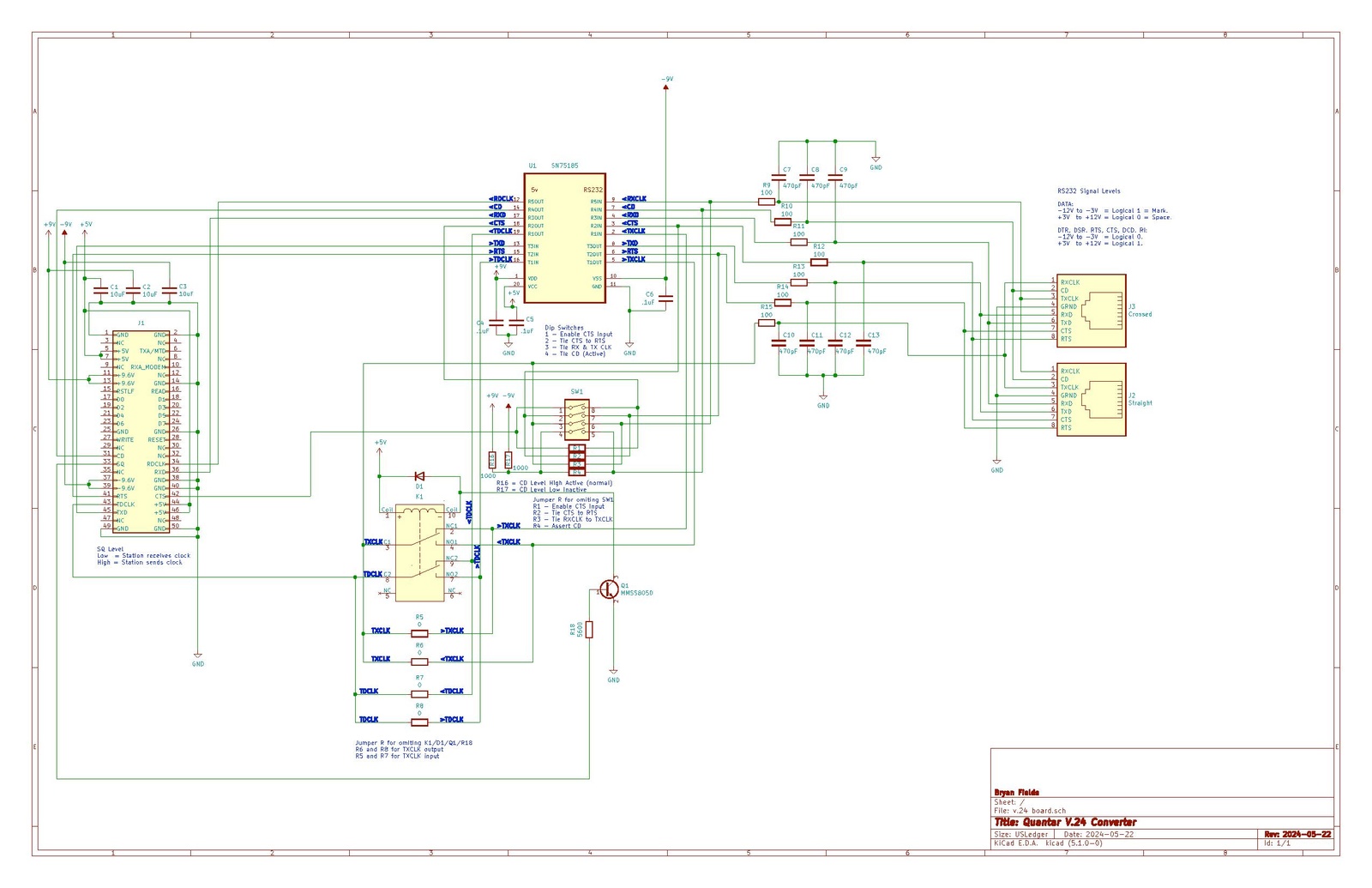Viewport: 1372px width, 888px height.
Task: Select the R1 jumper under SW1
Action: point(577,449)
